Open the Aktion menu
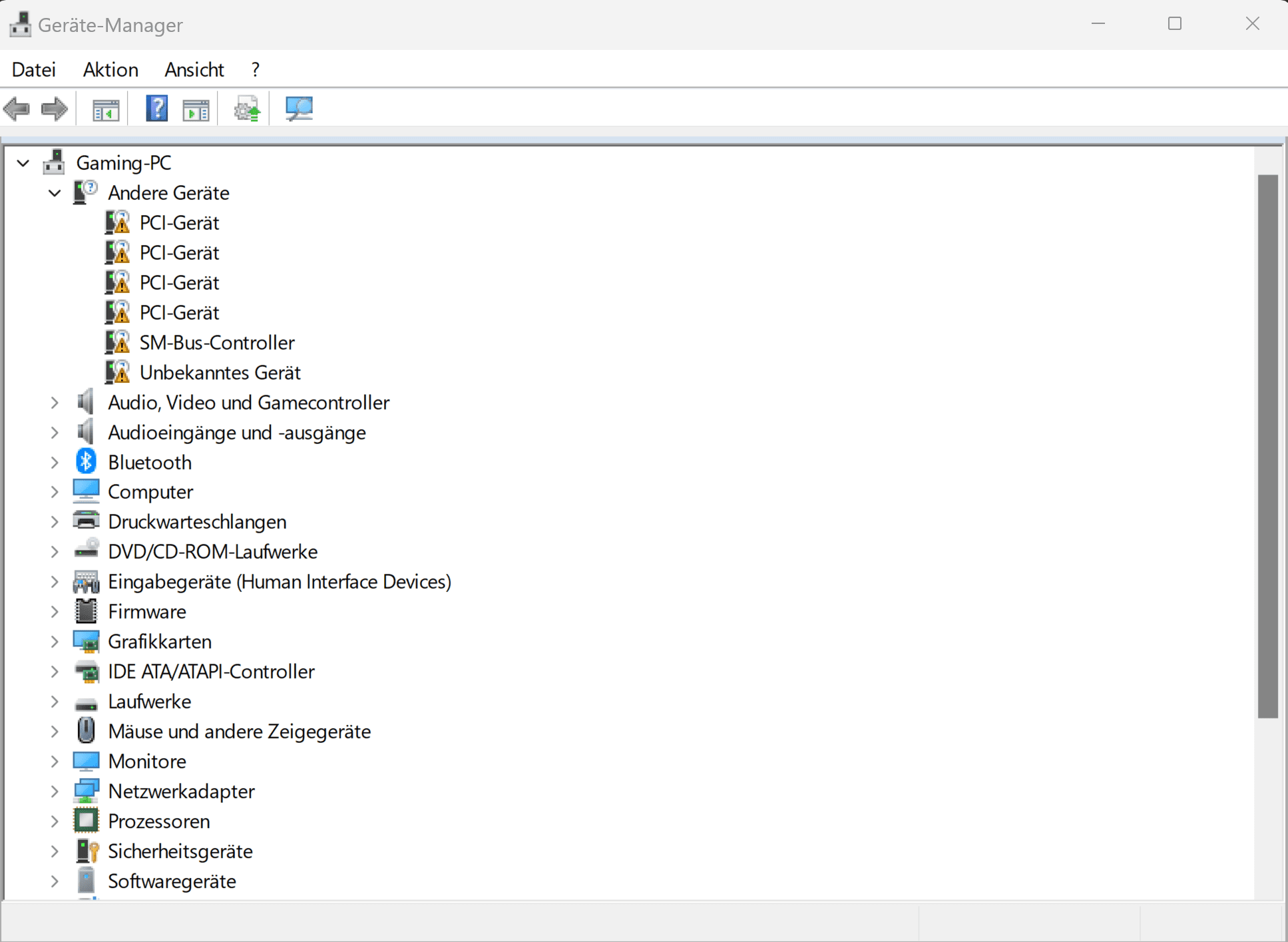 [x=110, y=70]
